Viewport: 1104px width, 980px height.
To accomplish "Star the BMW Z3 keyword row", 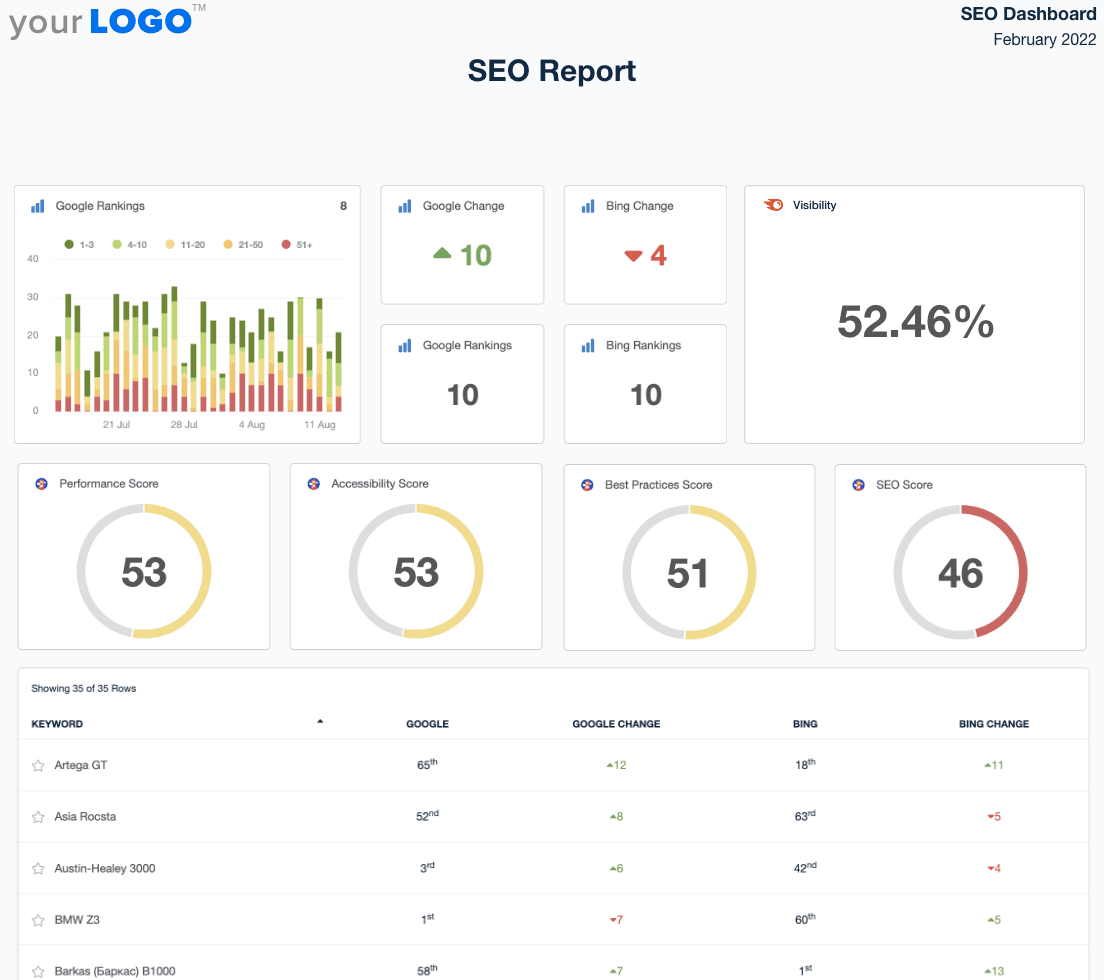I will pos(38,920).
